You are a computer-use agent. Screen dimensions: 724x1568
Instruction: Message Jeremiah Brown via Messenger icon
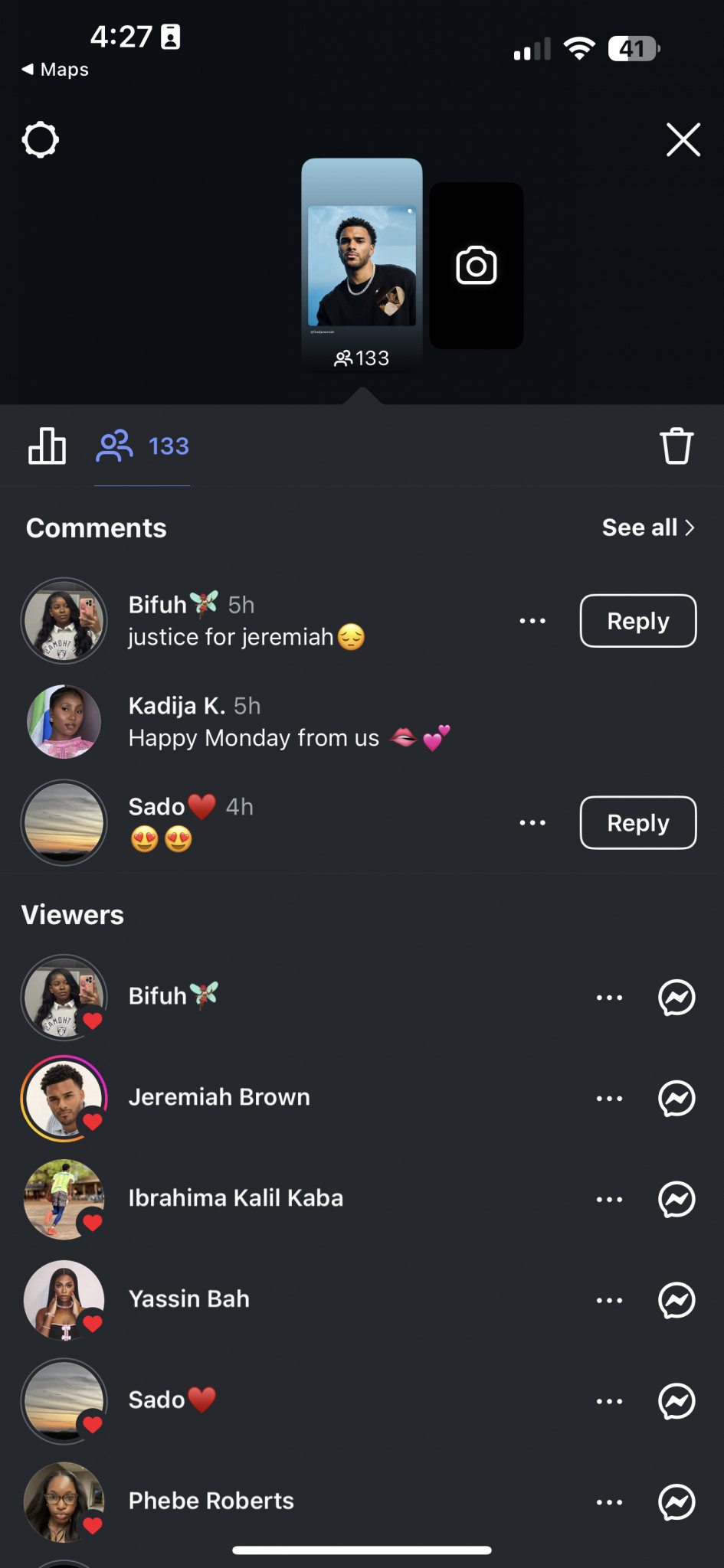[676, 1099]
